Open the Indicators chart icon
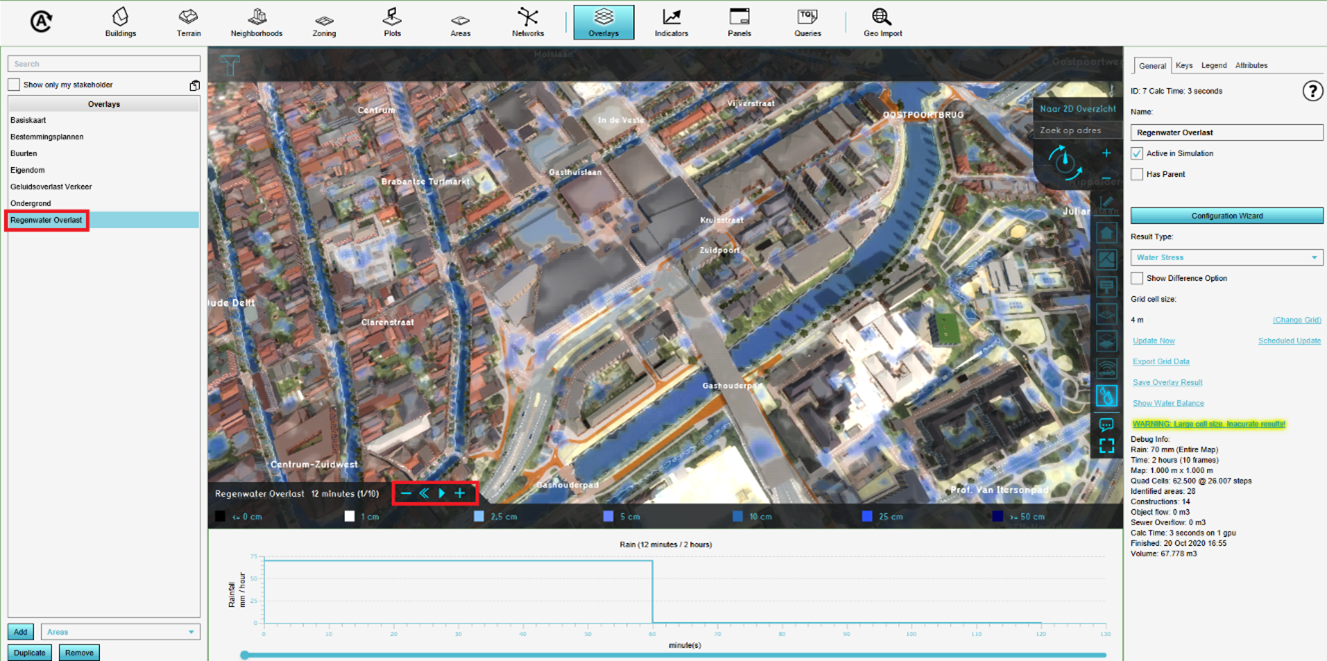Viewport: 1327px width, 661px height. pyautogui.click(x=671, y=21)
